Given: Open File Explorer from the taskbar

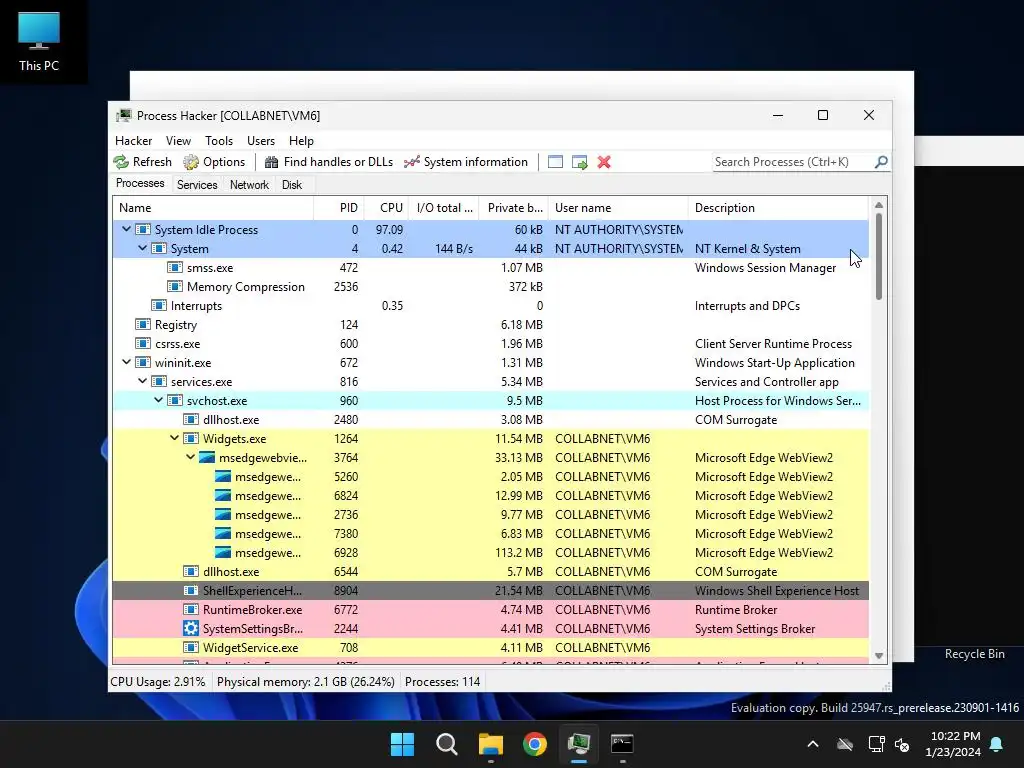Looking at the screenshot, I should coord(490,744).
